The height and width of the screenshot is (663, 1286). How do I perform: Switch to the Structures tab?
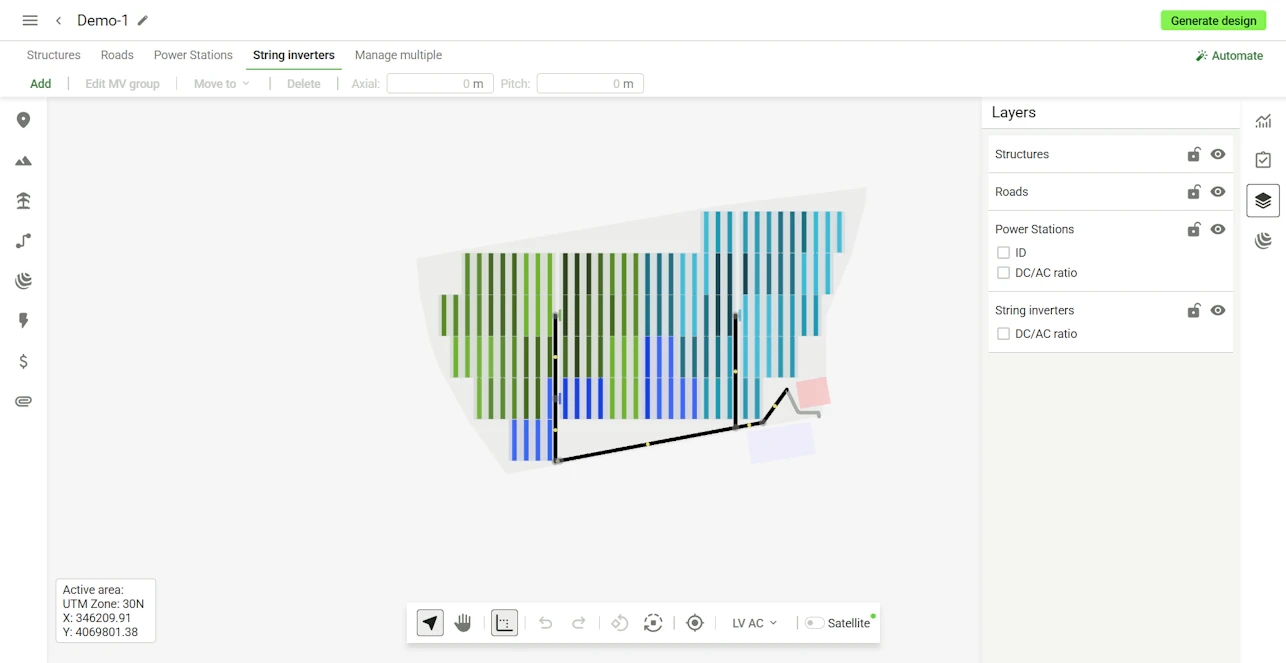click(53, 55)
